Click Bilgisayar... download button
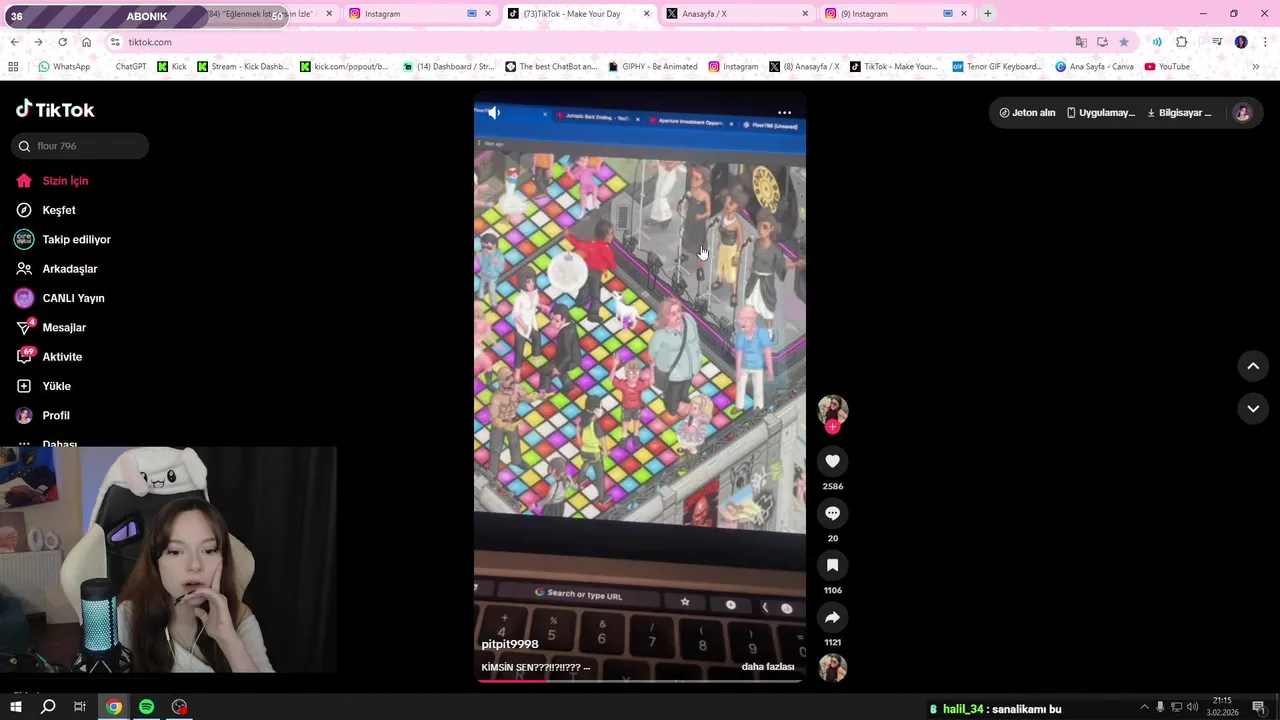Image resolution: width=1280 pixels, height=720 pixels. 1179,113
